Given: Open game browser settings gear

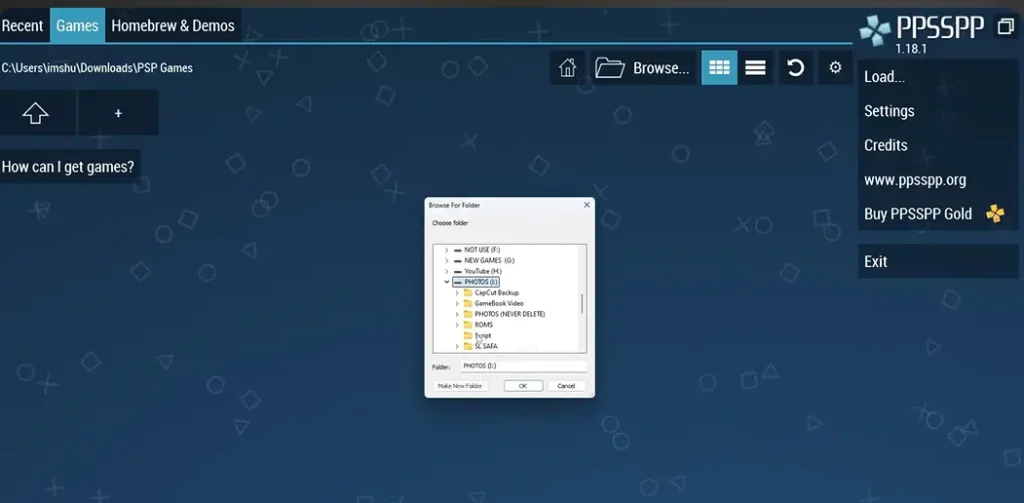Looking at the screenshot, I should [835, 67].
